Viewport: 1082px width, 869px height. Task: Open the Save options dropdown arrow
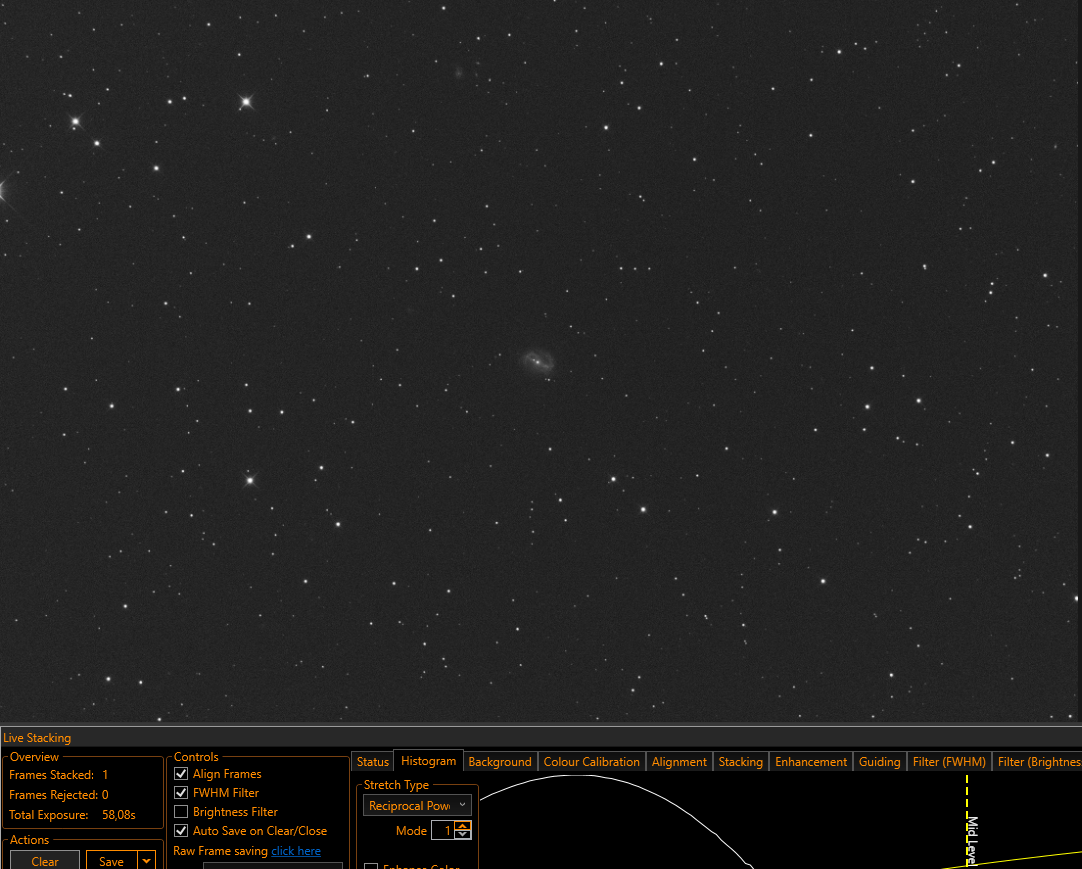click(x=146, y=861)
